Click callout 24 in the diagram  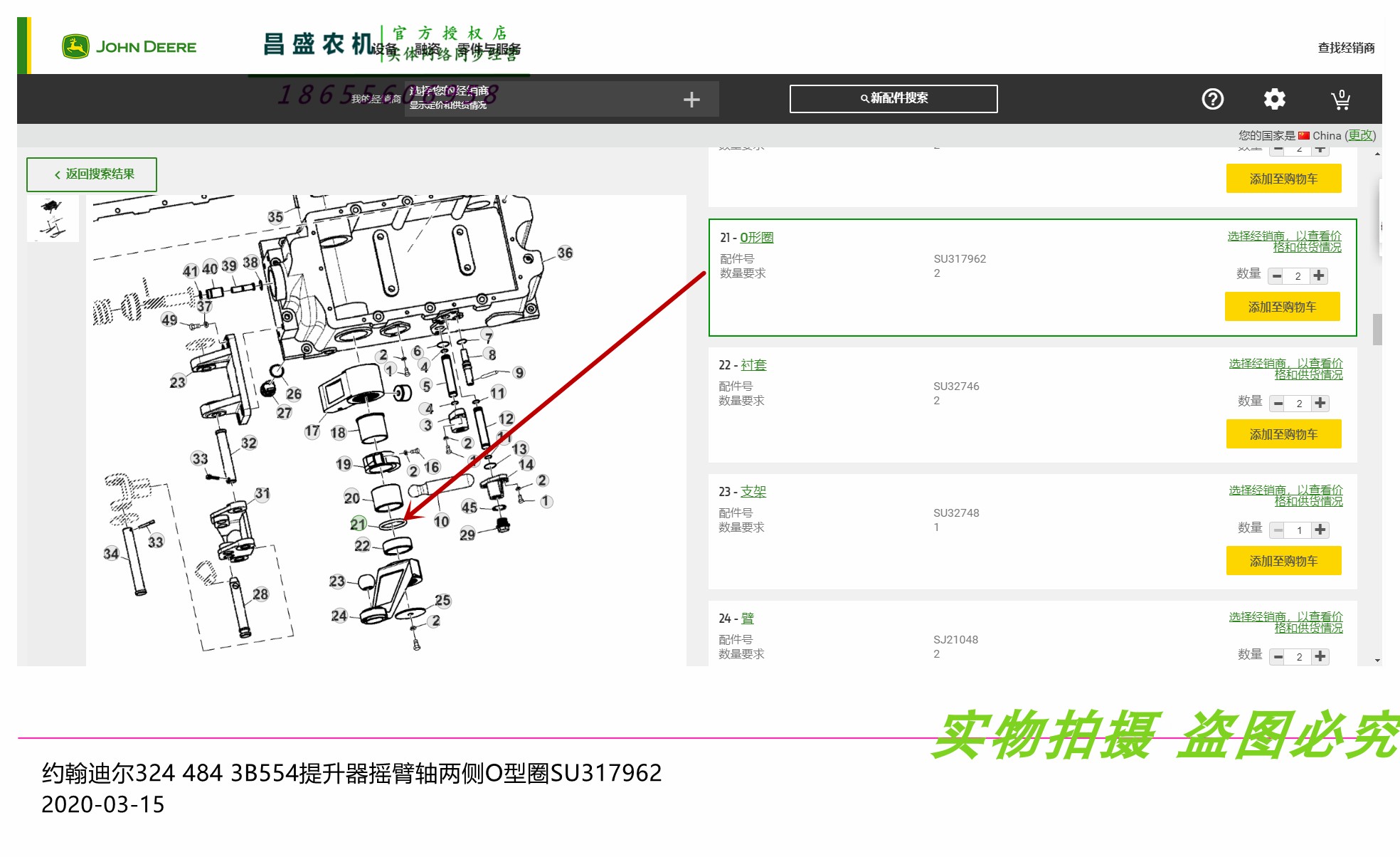coord(339,616)
